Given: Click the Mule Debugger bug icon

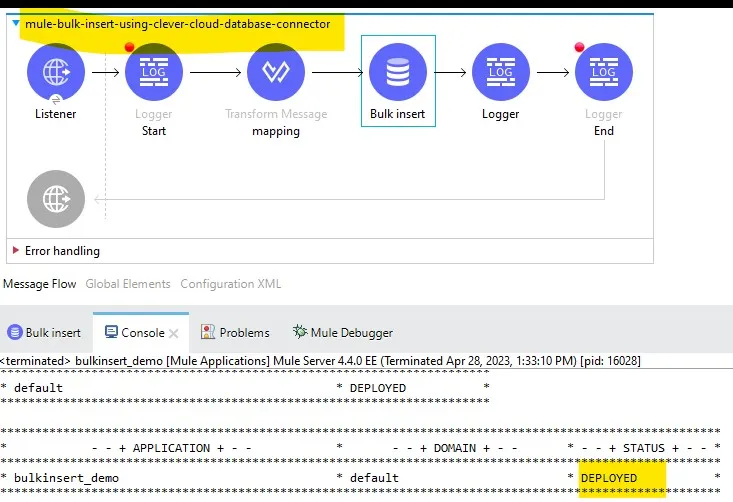Looking at the screenshot, I should pyautogui.click(x=300, y=331).
